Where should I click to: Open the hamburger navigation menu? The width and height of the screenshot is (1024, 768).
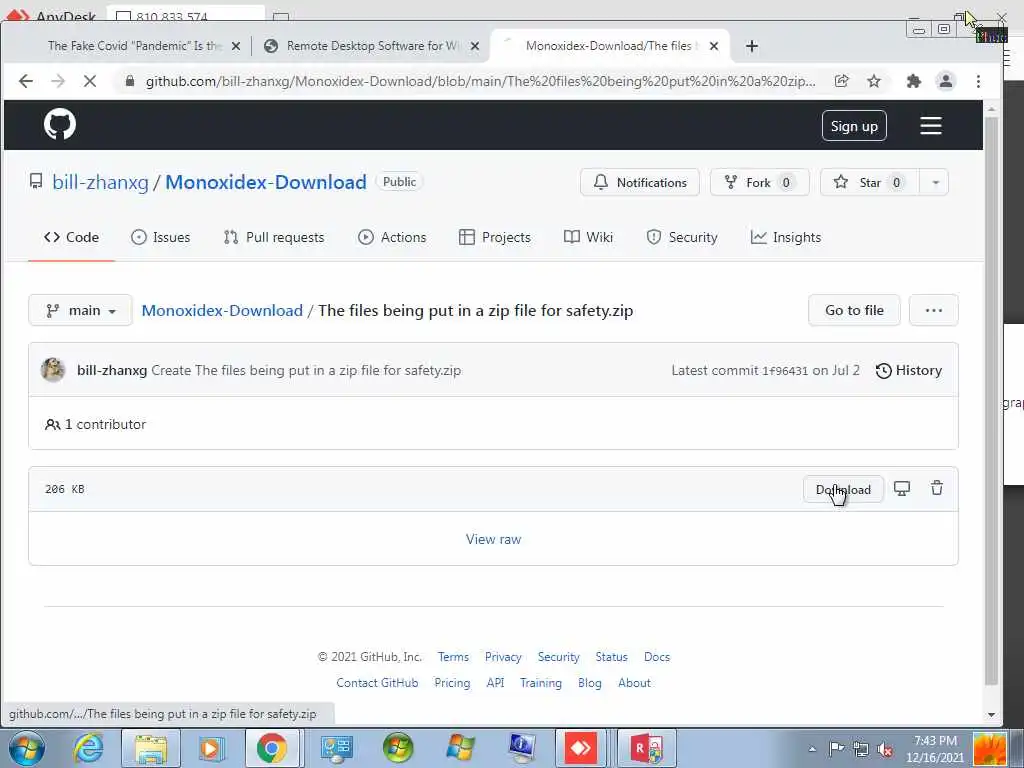931,125
